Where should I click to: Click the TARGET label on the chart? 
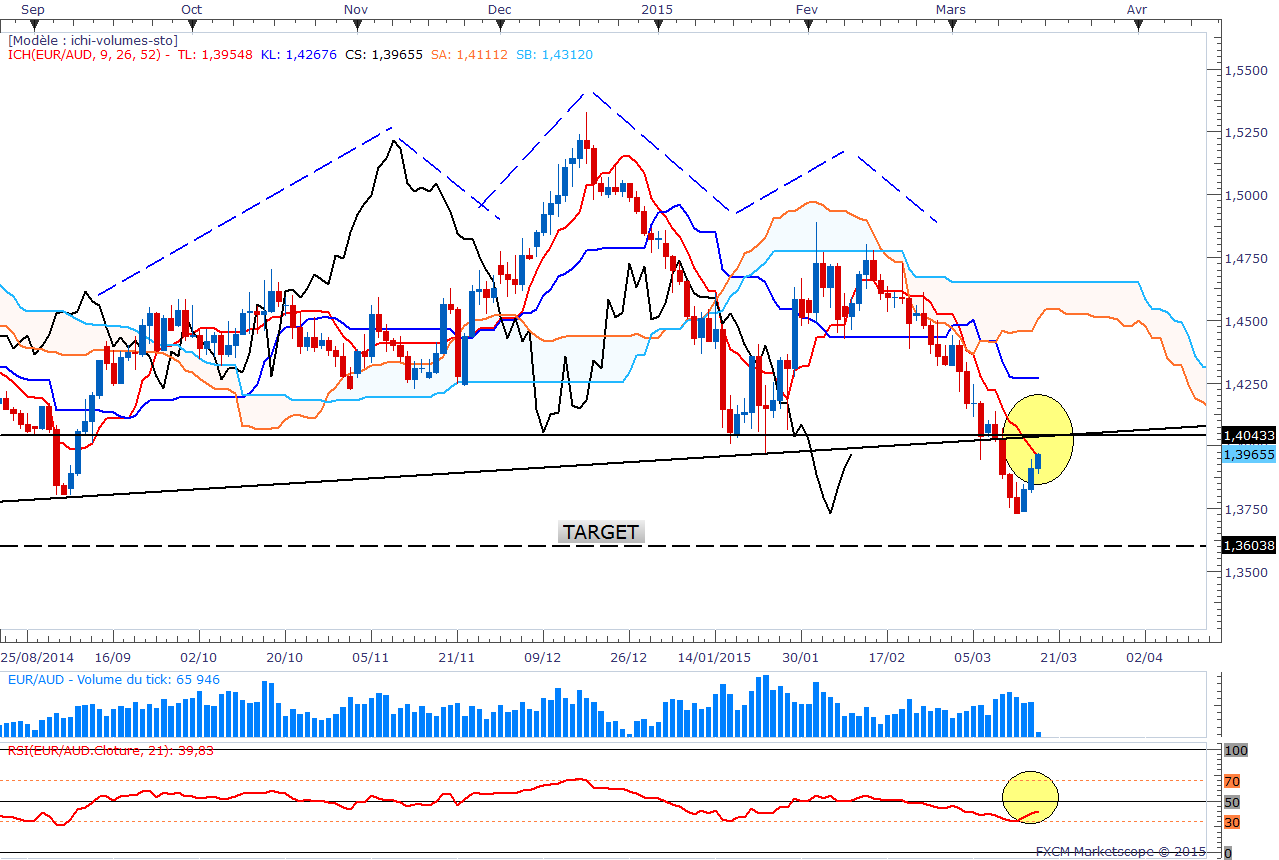click(x=601, y=532)
